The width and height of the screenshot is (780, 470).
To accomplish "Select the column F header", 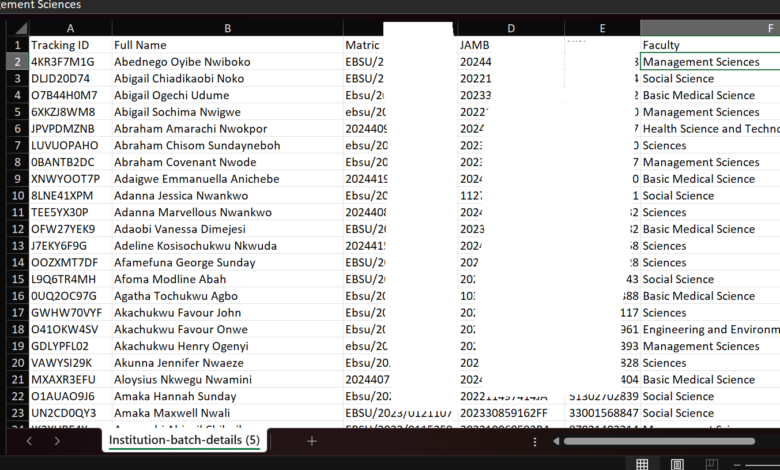I will 710,28.
